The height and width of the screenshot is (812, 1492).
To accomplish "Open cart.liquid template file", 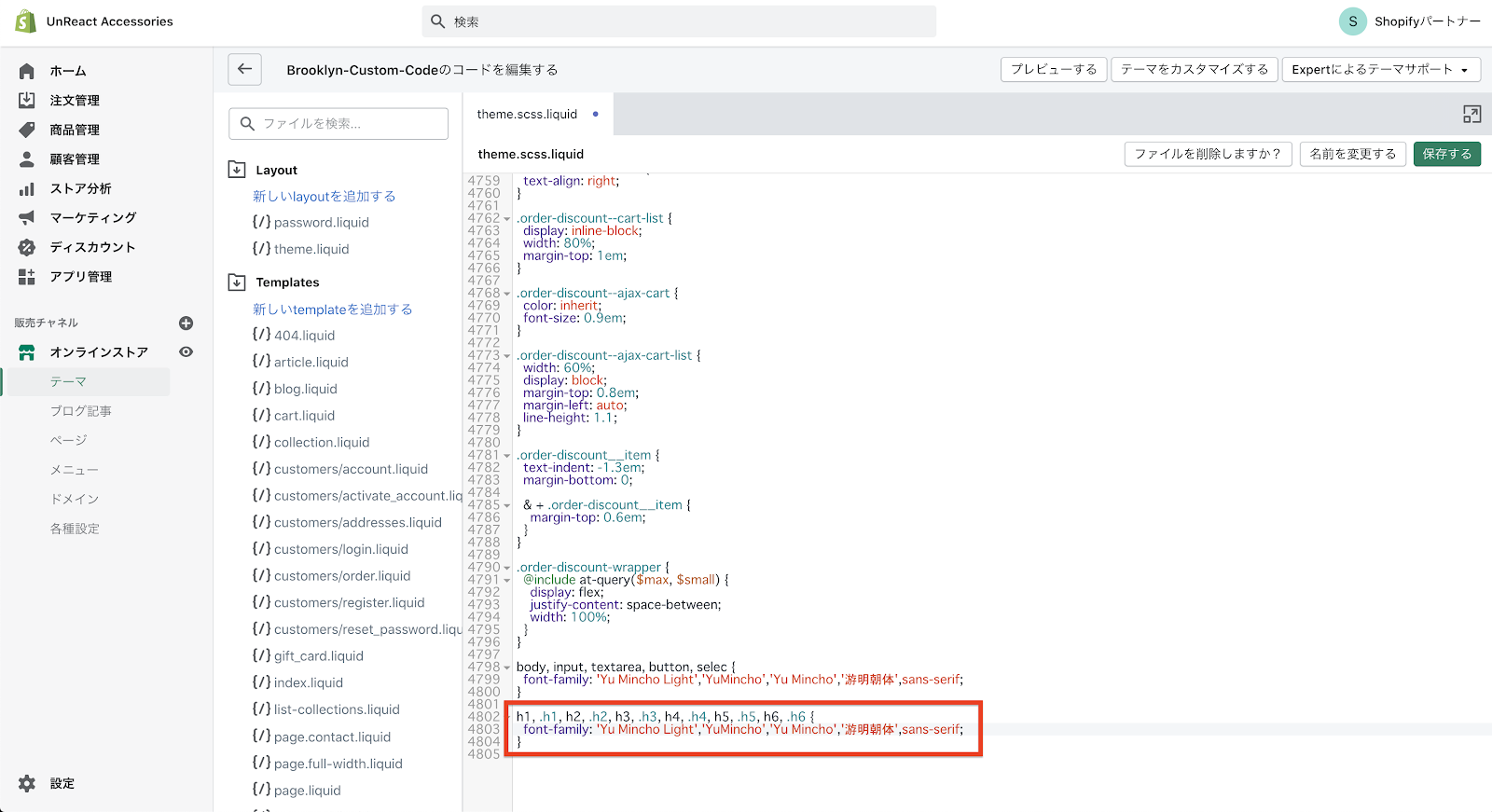I will point(304,416).
